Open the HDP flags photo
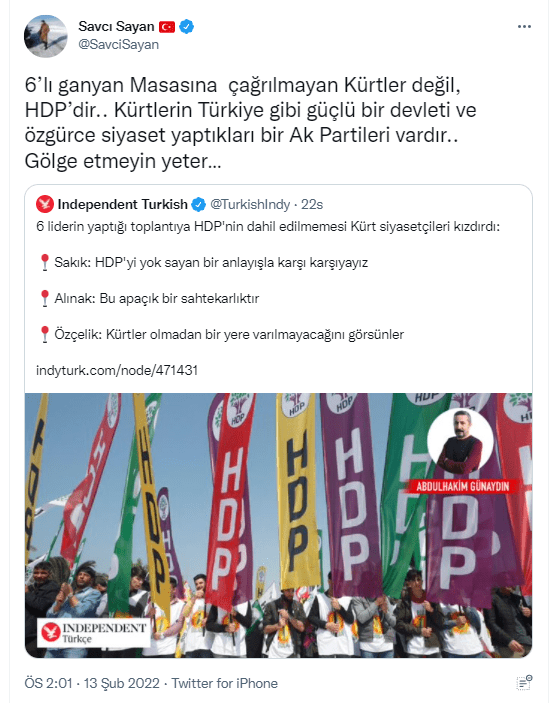The image size is (550, 703). pos(278,525)
